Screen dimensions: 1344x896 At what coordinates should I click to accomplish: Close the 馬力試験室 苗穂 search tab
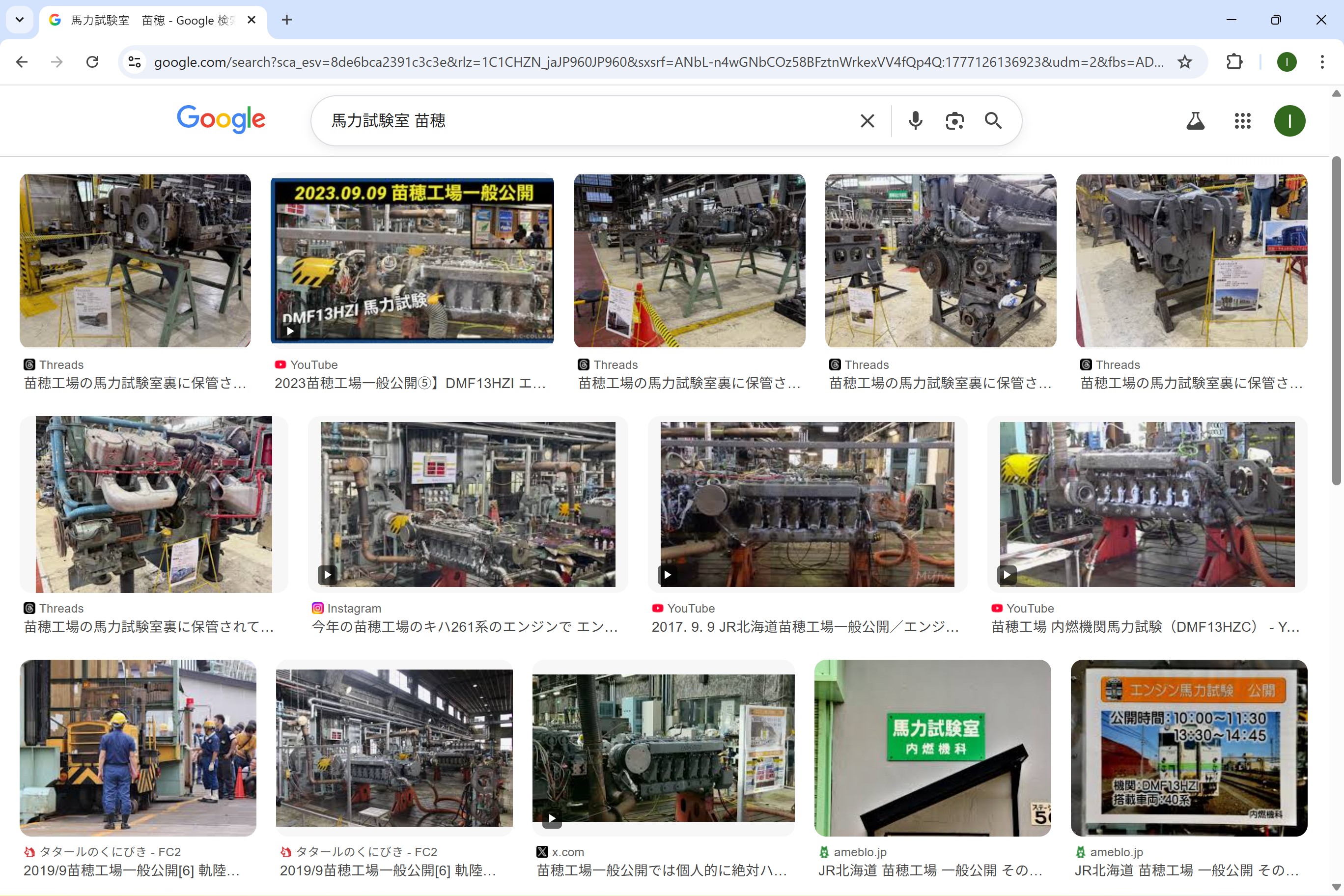(x=252, y=20)
